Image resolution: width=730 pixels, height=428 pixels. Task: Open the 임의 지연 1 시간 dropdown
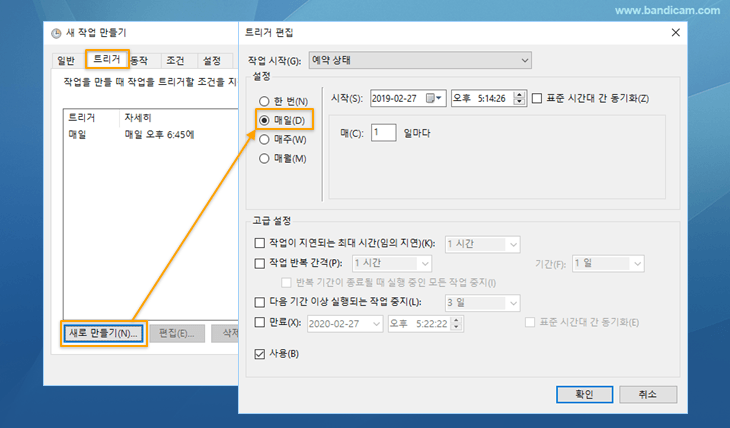click(x=482, y=244)
